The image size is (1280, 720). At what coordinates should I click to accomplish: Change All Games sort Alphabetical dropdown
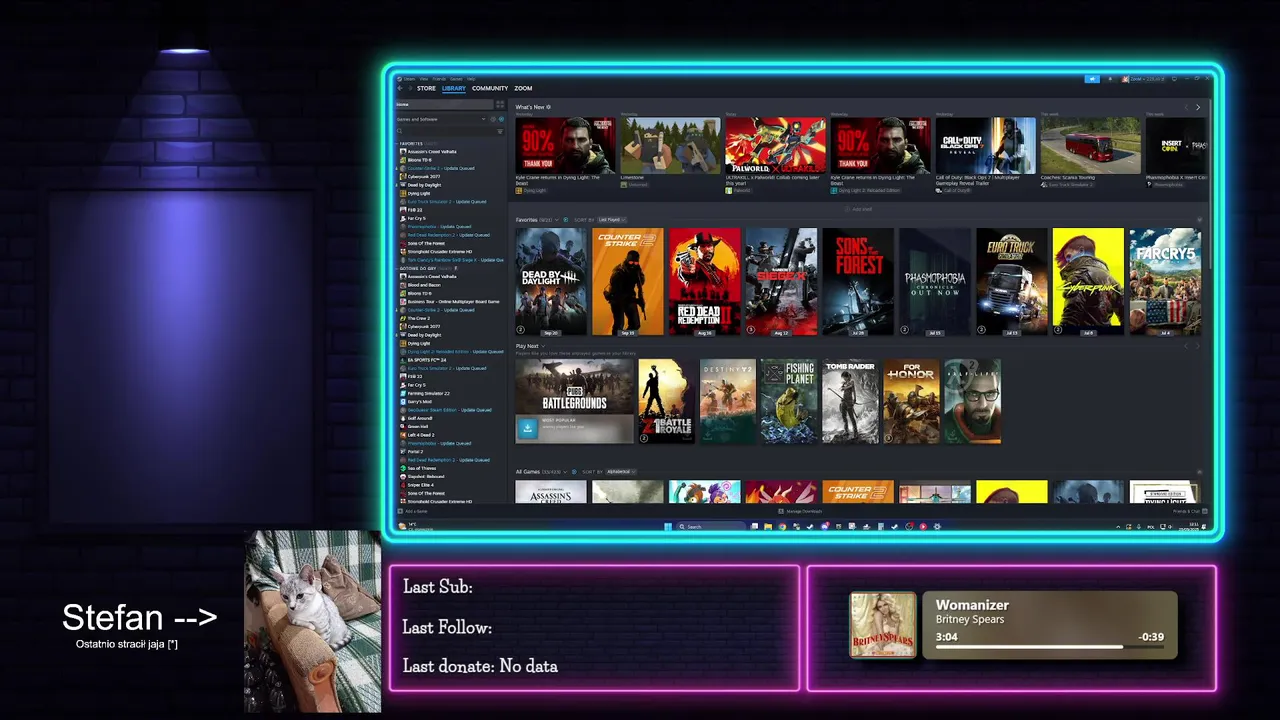point(621,472)
